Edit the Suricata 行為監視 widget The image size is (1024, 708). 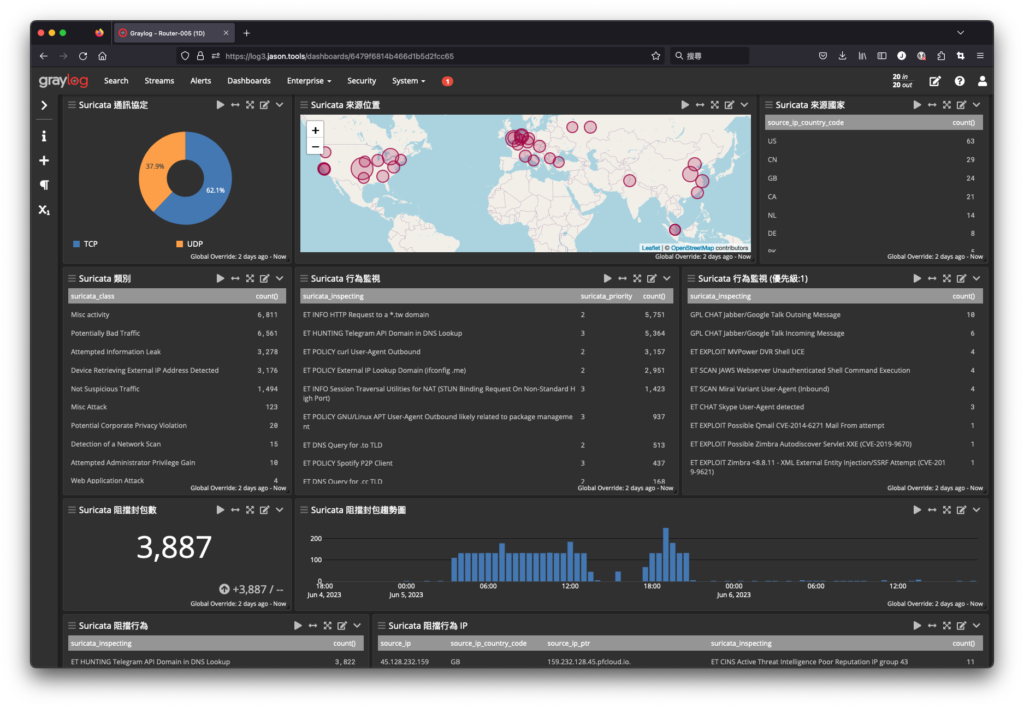tap(652, 279)
